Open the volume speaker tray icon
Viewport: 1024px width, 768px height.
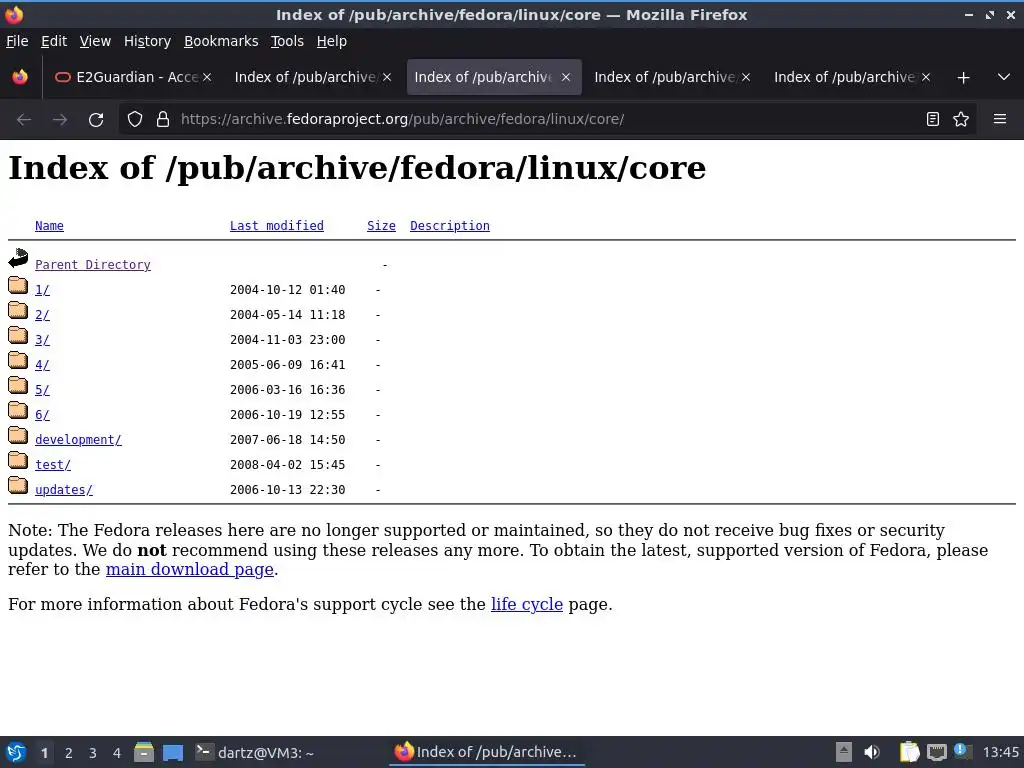click(872, 752)
